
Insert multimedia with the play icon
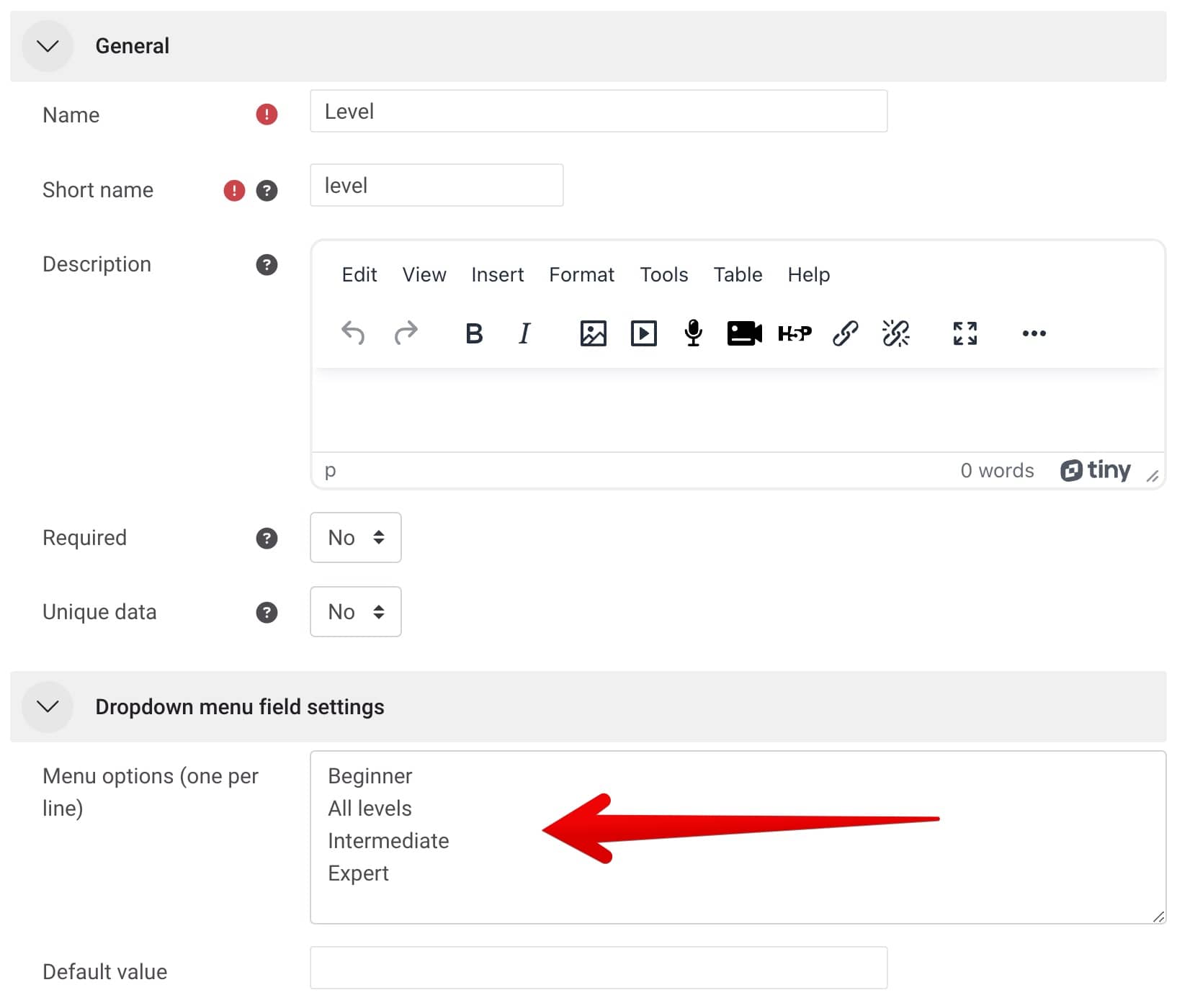coord(644,333)
